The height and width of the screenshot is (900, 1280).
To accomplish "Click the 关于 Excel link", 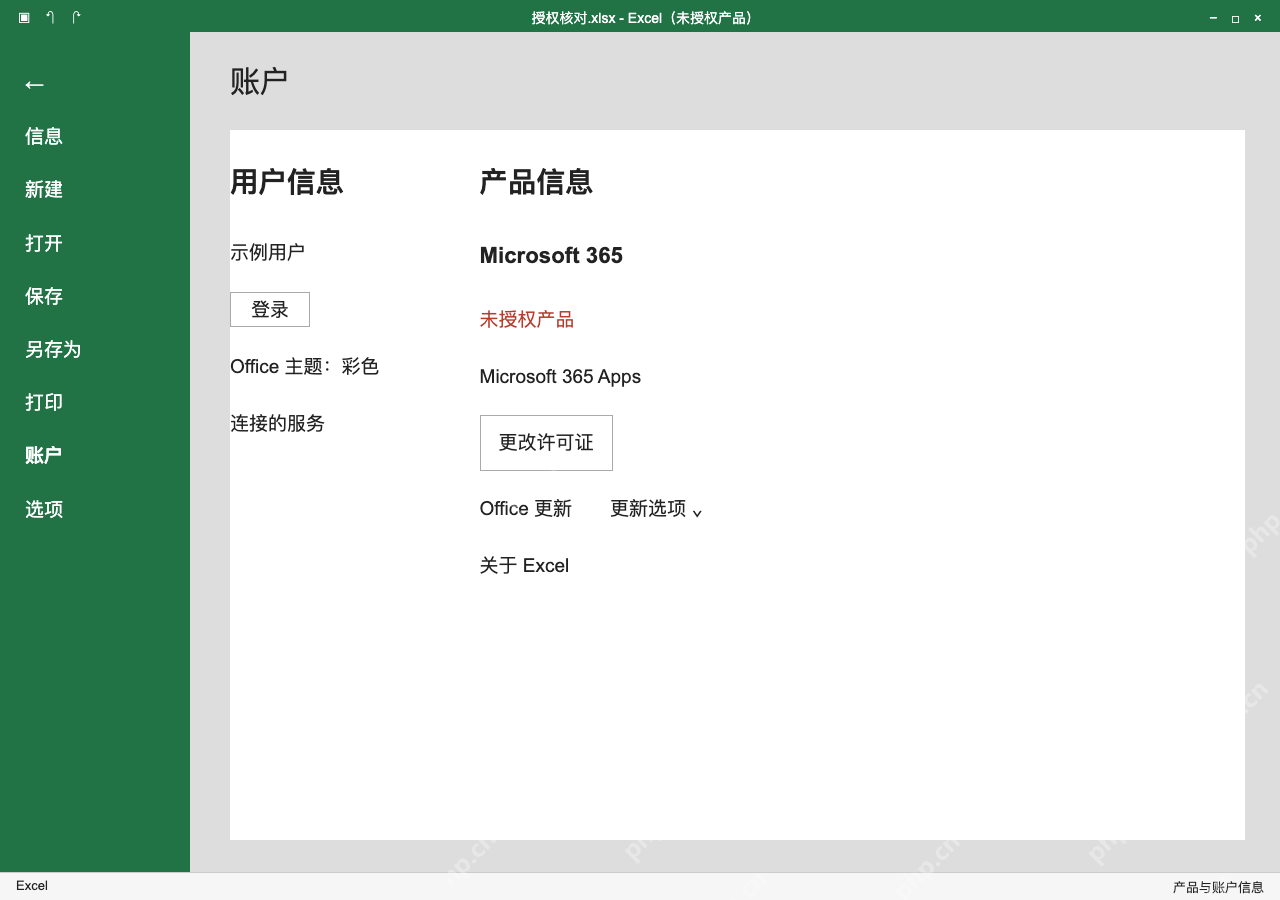I will pyautogui.click(x=524, y=566).
